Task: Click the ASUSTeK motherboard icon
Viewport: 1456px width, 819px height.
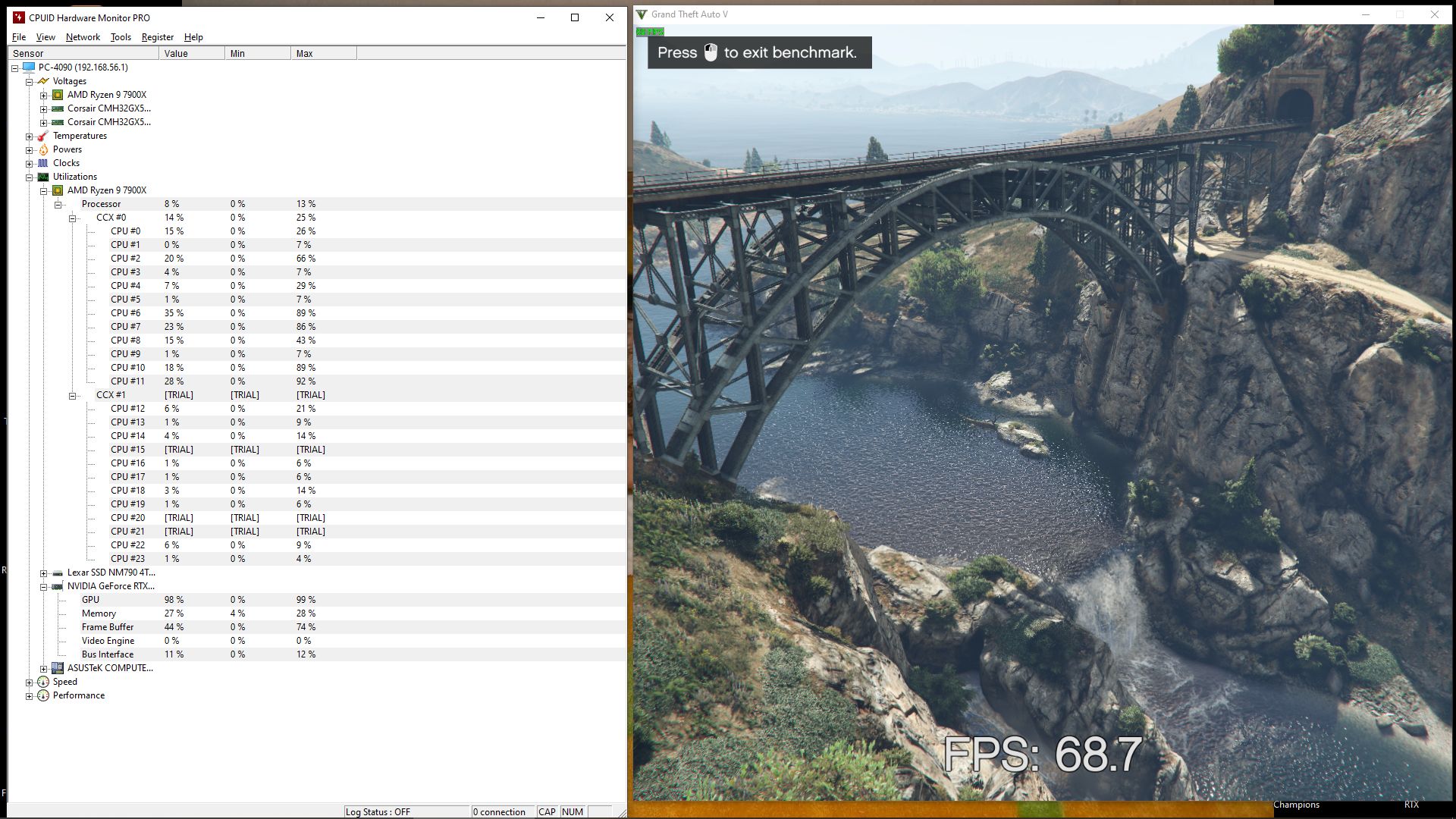Action: tap(58, 668)
